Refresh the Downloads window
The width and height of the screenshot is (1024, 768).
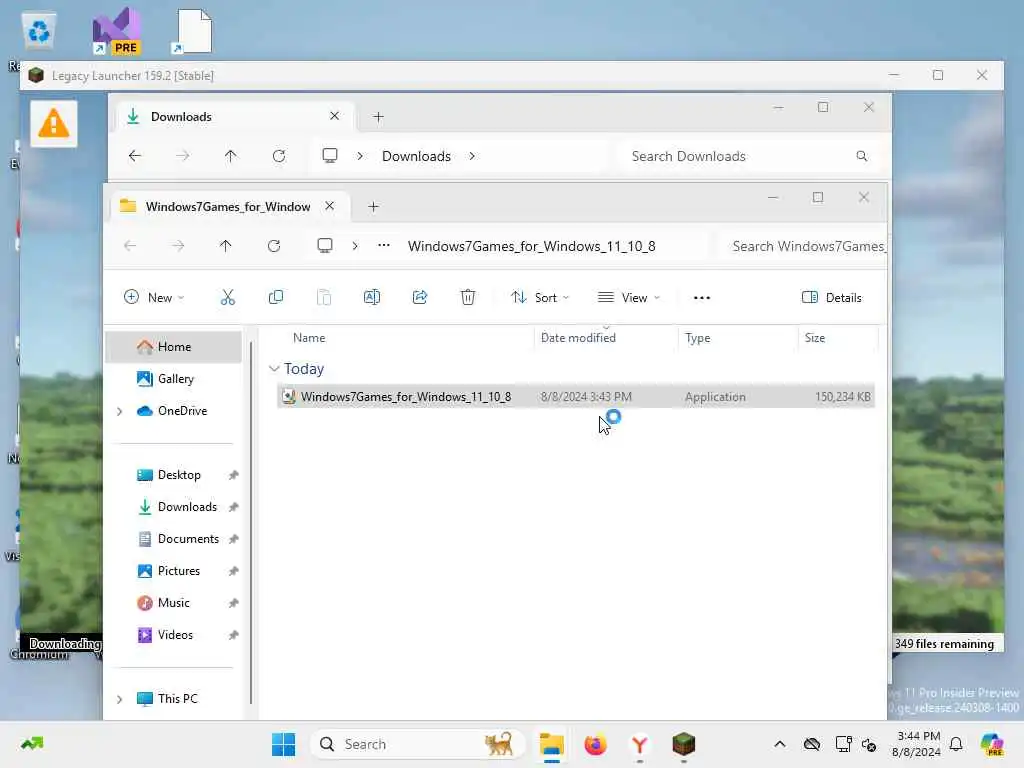coord(279,156)
